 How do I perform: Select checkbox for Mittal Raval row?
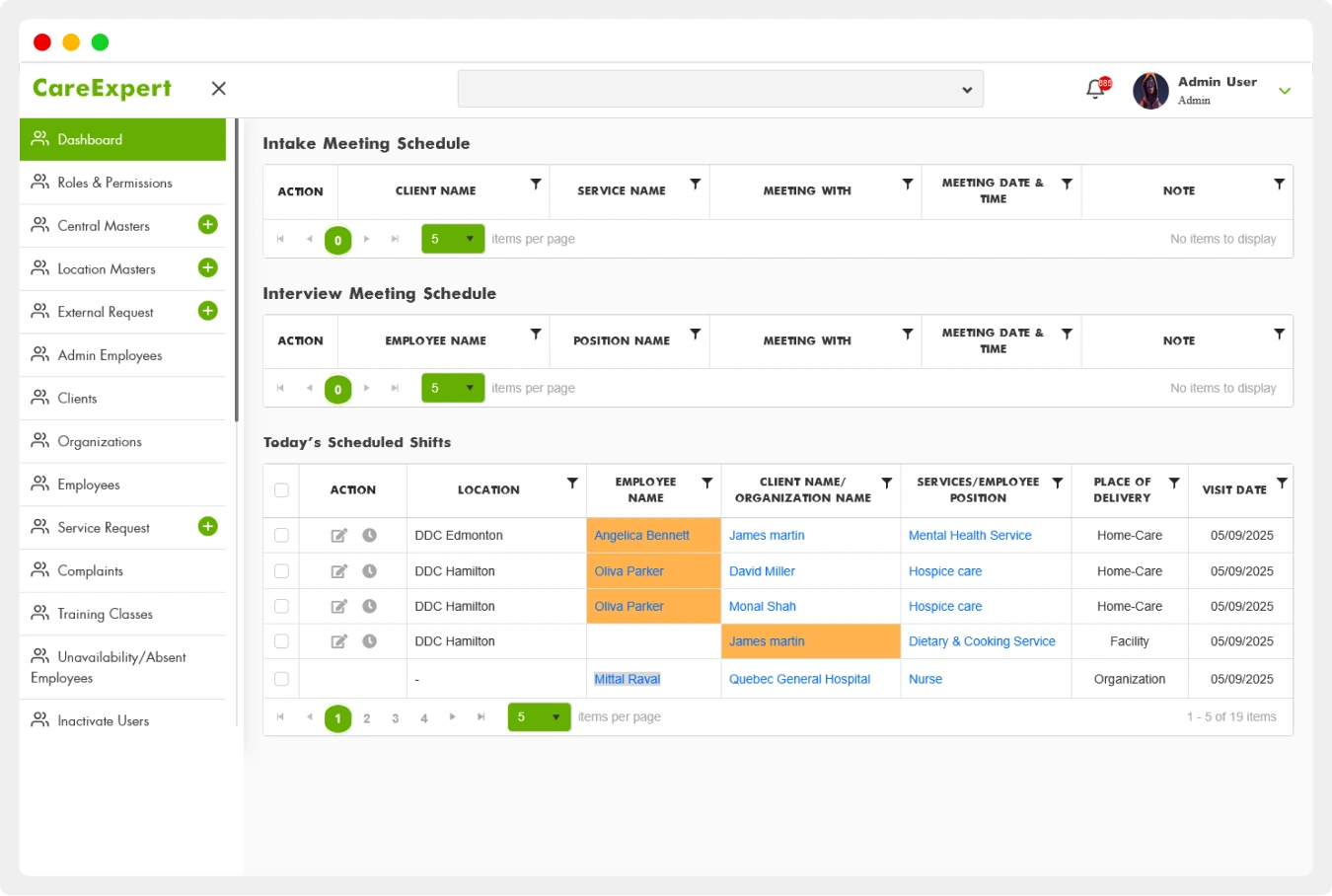tap(281, 679)
